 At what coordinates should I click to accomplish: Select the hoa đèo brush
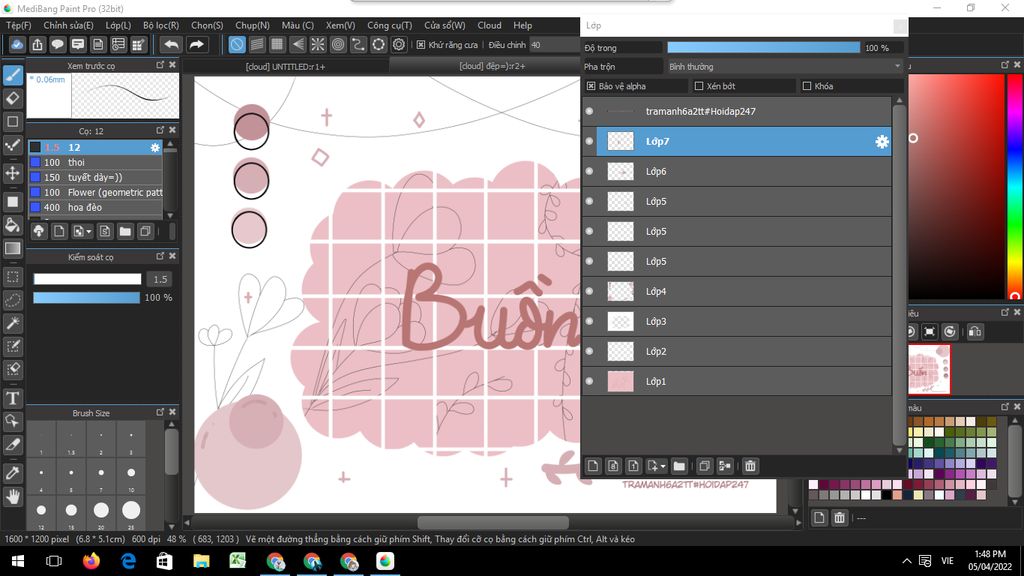95,207
